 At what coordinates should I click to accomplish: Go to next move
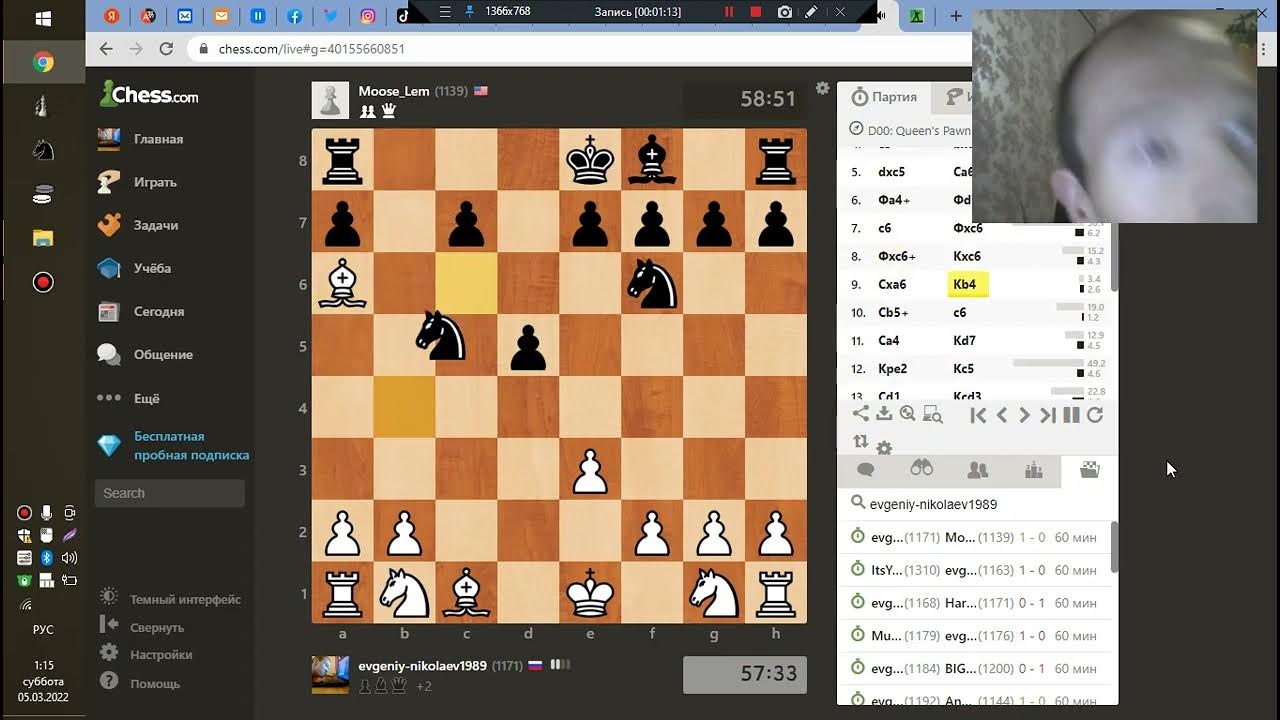pyautogui.click(x=1024, y=415)
